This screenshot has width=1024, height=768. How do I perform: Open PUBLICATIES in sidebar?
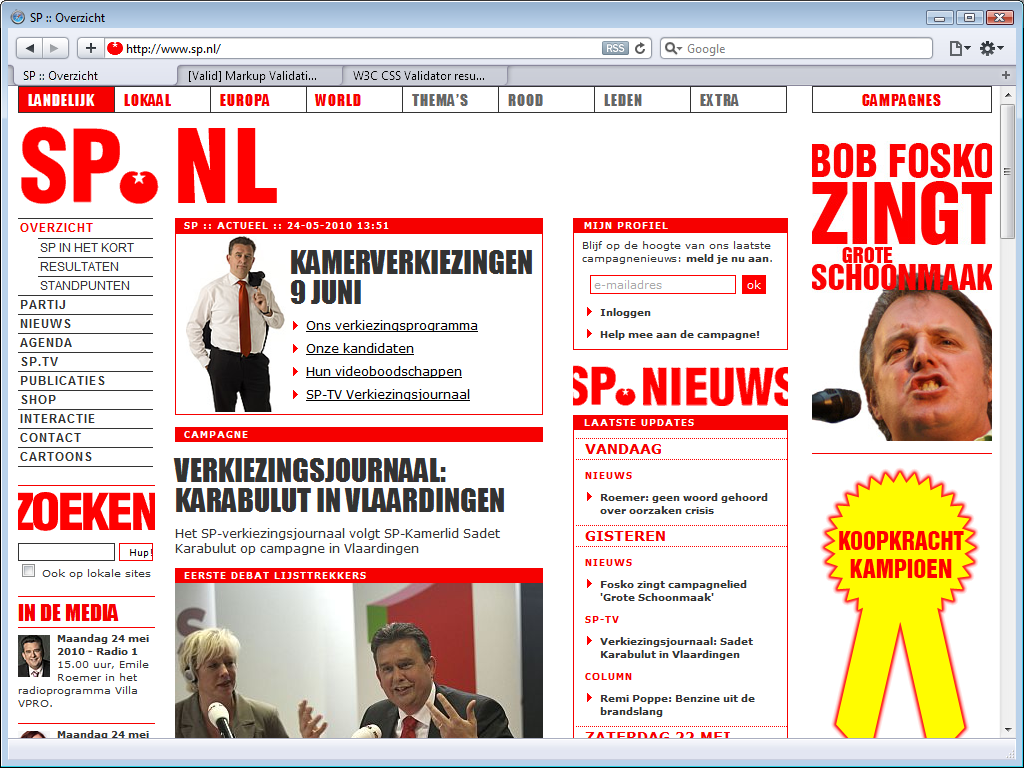(x=62, y=381)
